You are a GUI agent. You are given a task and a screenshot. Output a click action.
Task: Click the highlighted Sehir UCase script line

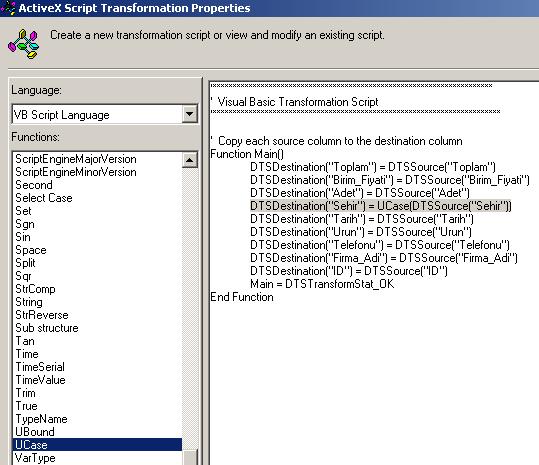click(381, 206)
